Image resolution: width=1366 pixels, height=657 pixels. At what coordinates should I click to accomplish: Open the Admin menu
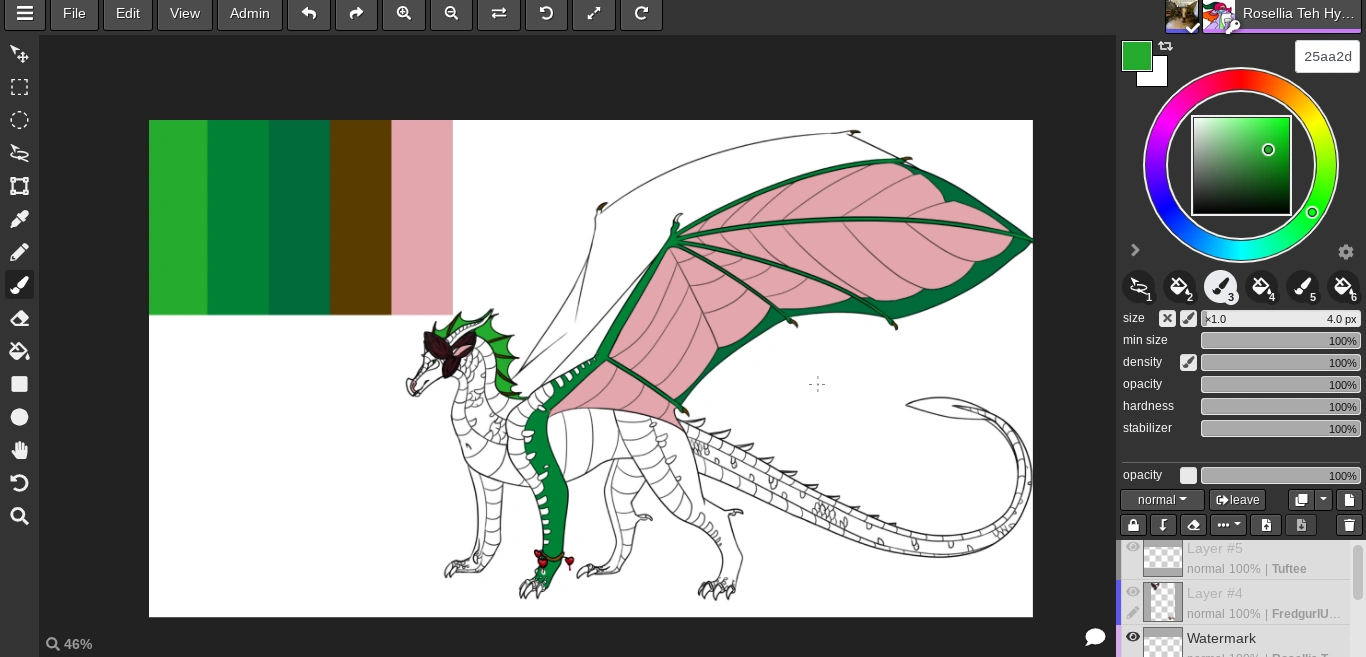[249, 14]
